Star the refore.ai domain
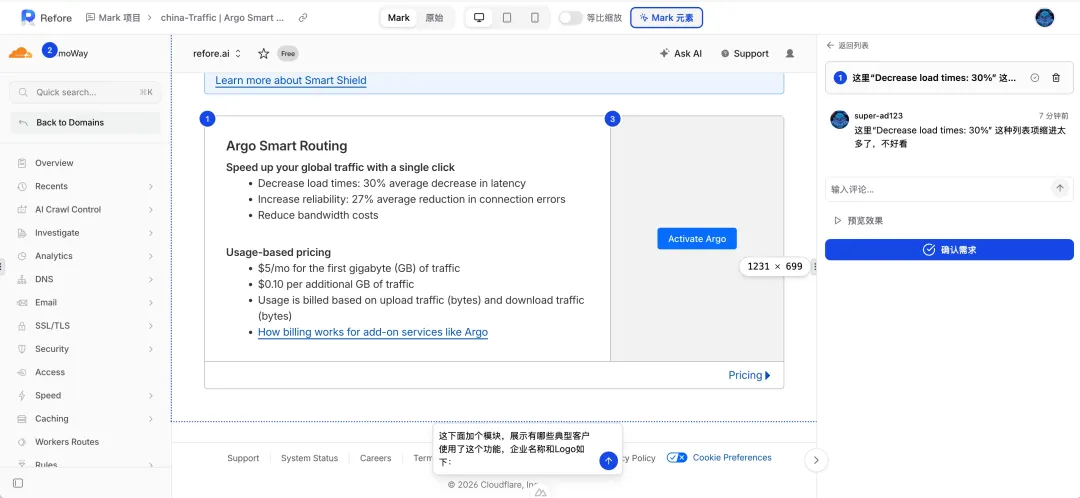The width and height of the screenshot is (1080, 498). (x=263, y=53)
